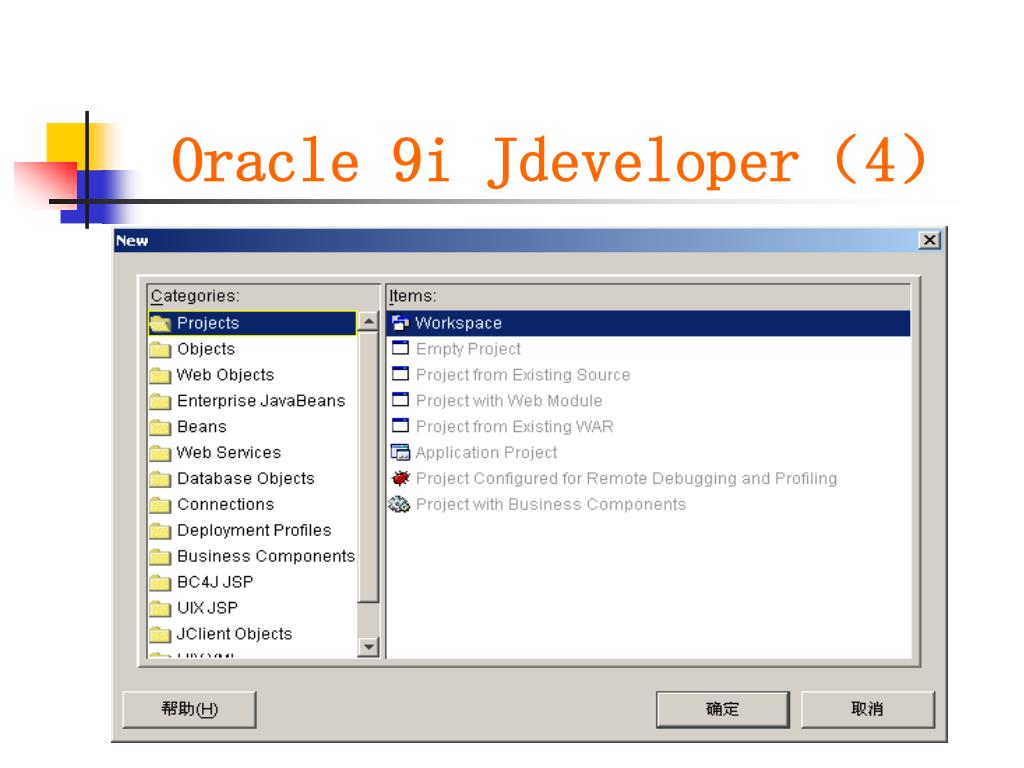
Task: Select the Deployment Profiles category
Action: 254,530
